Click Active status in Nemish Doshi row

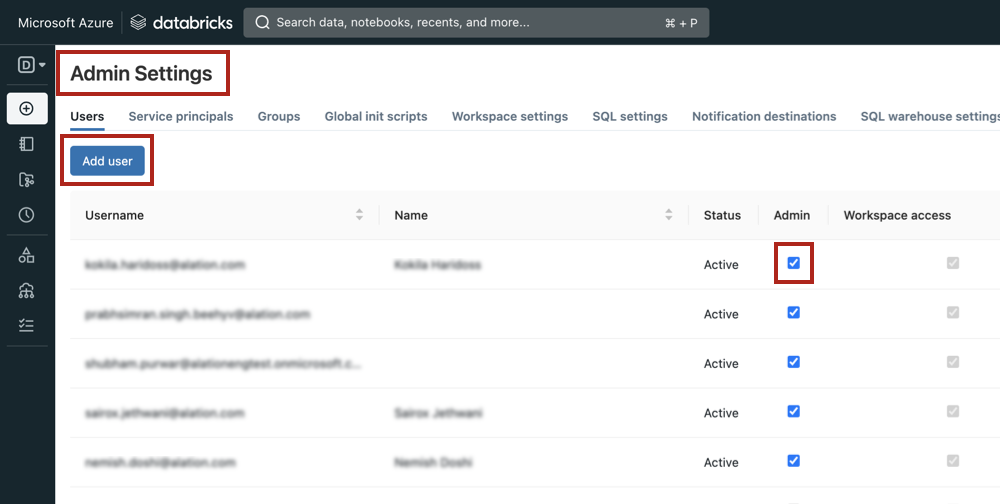721,463
